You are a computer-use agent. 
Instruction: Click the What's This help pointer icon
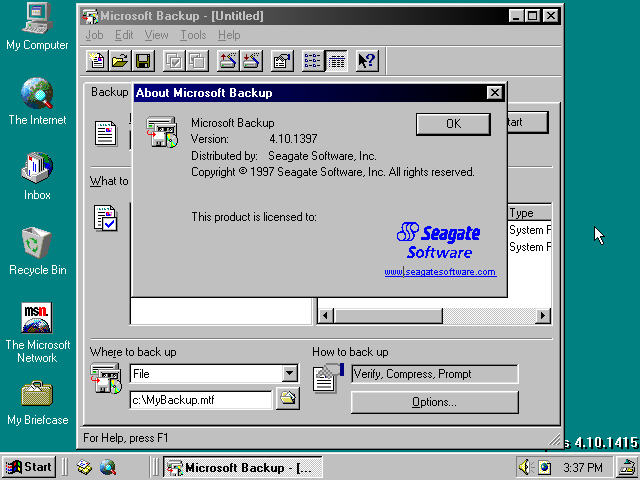[x=367, y=61]
